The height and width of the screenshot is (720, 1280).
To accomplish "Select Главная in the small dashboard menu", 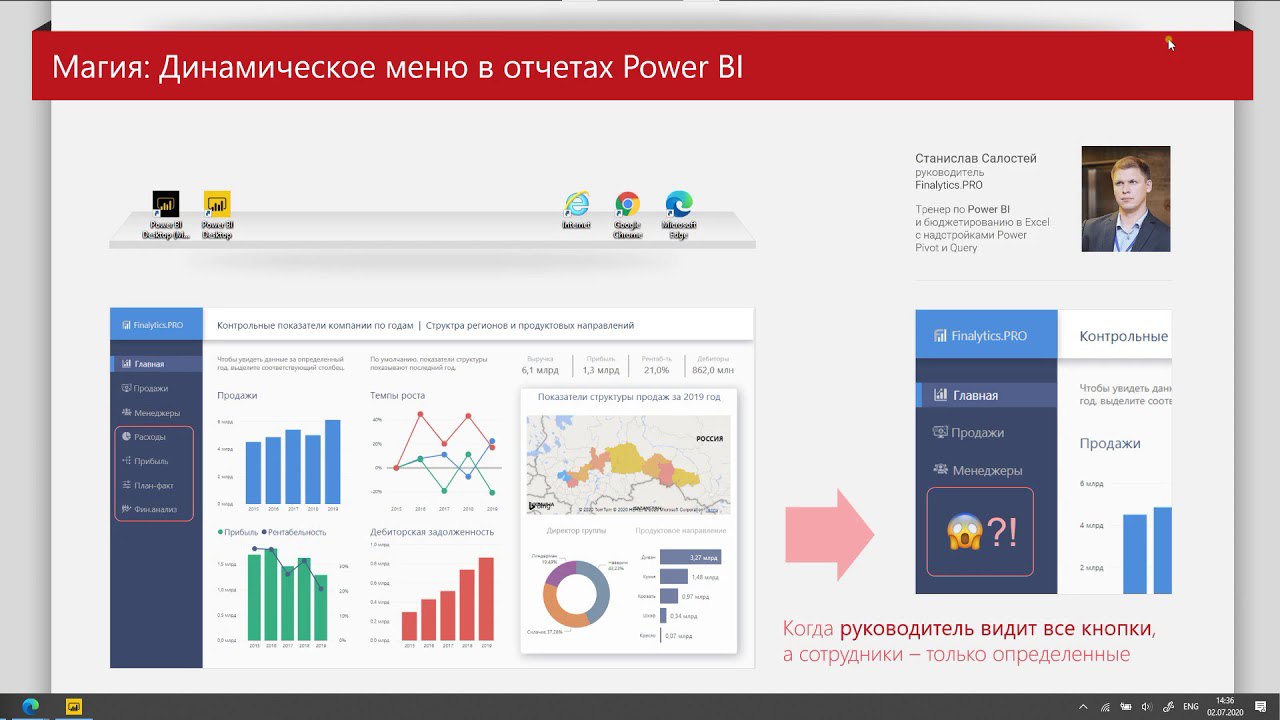I will tap(156, 364).
